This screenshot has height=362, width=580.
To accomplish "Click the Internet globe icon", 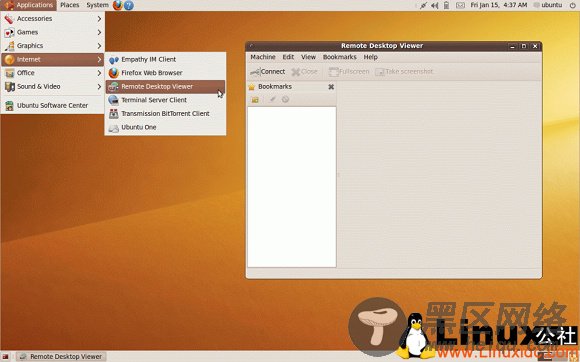I will click(x=9, y=60).
